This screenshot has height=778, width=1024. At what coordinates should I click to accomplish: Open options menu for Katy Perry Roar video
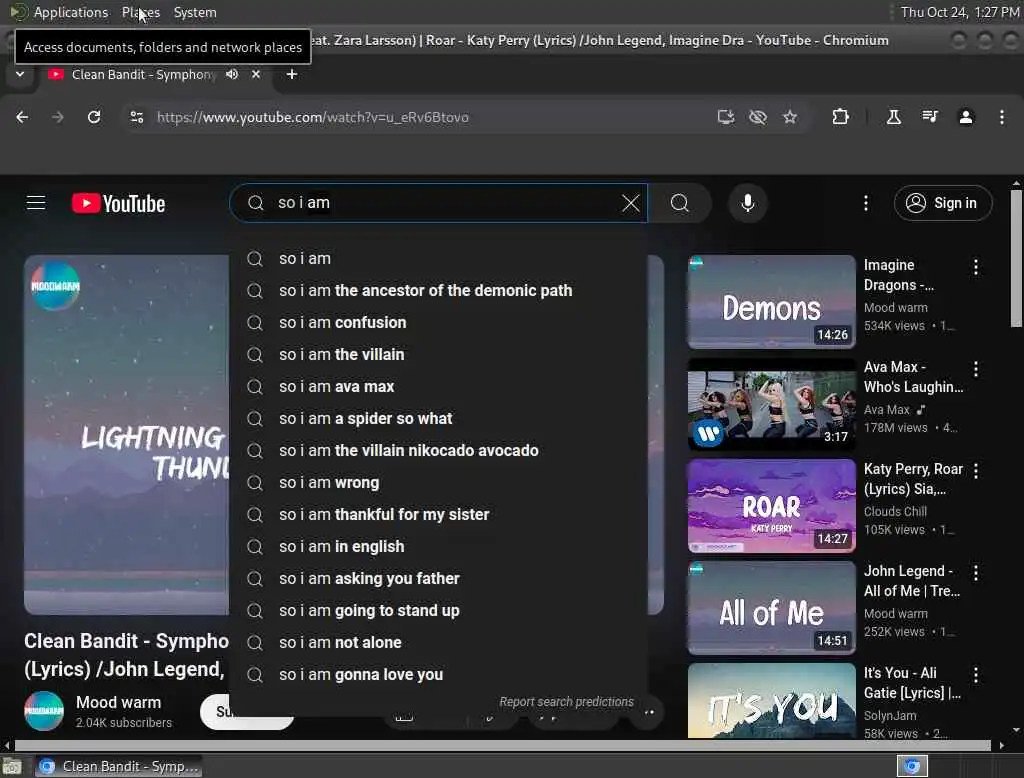(x=976, y=471)
